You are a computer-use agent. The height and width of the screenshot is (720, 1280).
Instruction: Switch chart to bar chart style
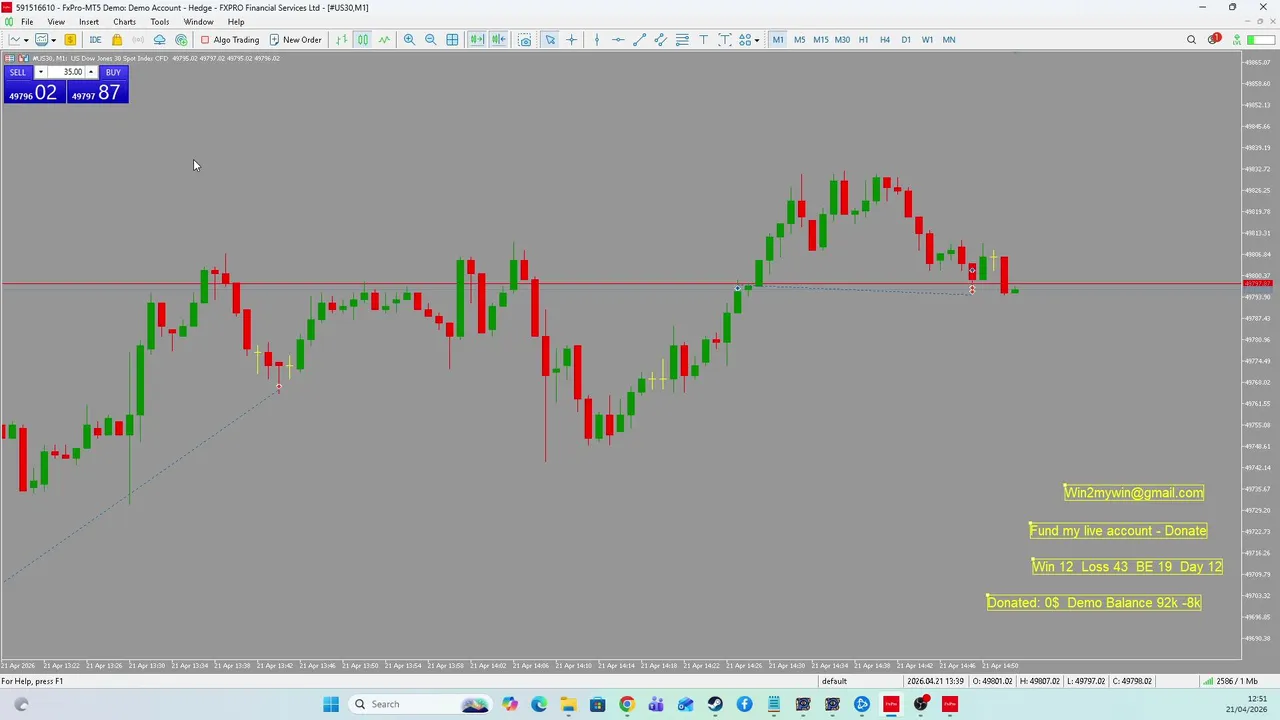[x=341, y=40]
